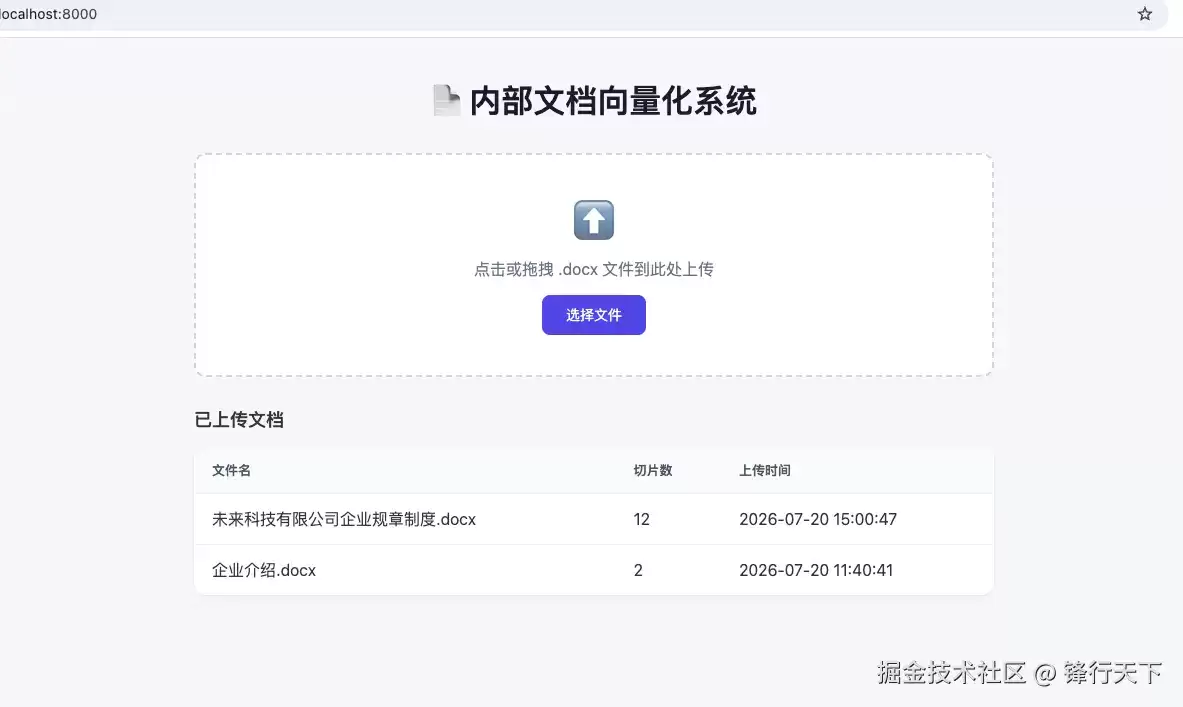
Task: Click the timestamp 2026-07-20 11:40:41
Action: point(816,570)
